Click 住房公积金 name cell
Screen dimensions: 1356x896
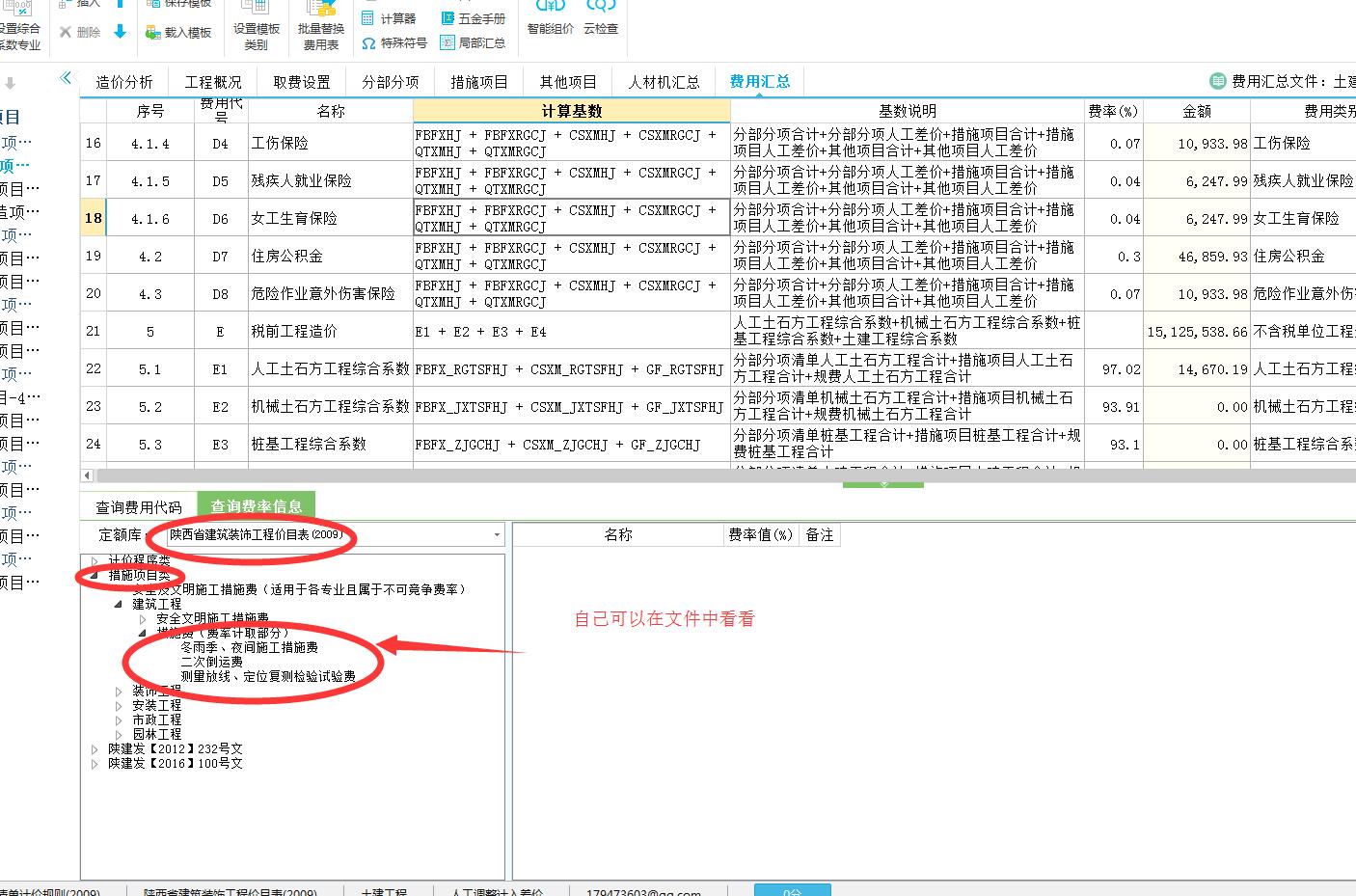point(331,256)
